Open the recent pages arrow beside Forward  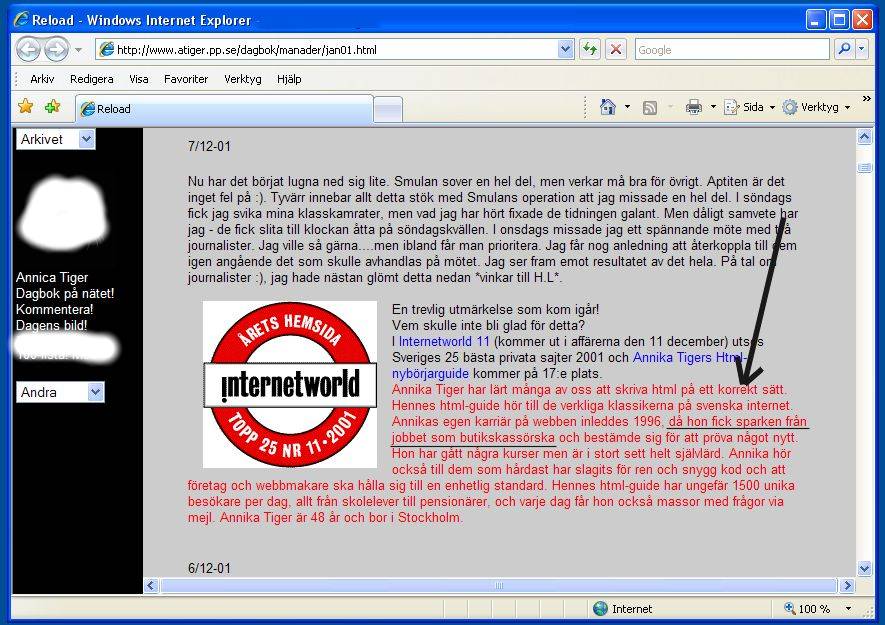click(x=78, y=50)
